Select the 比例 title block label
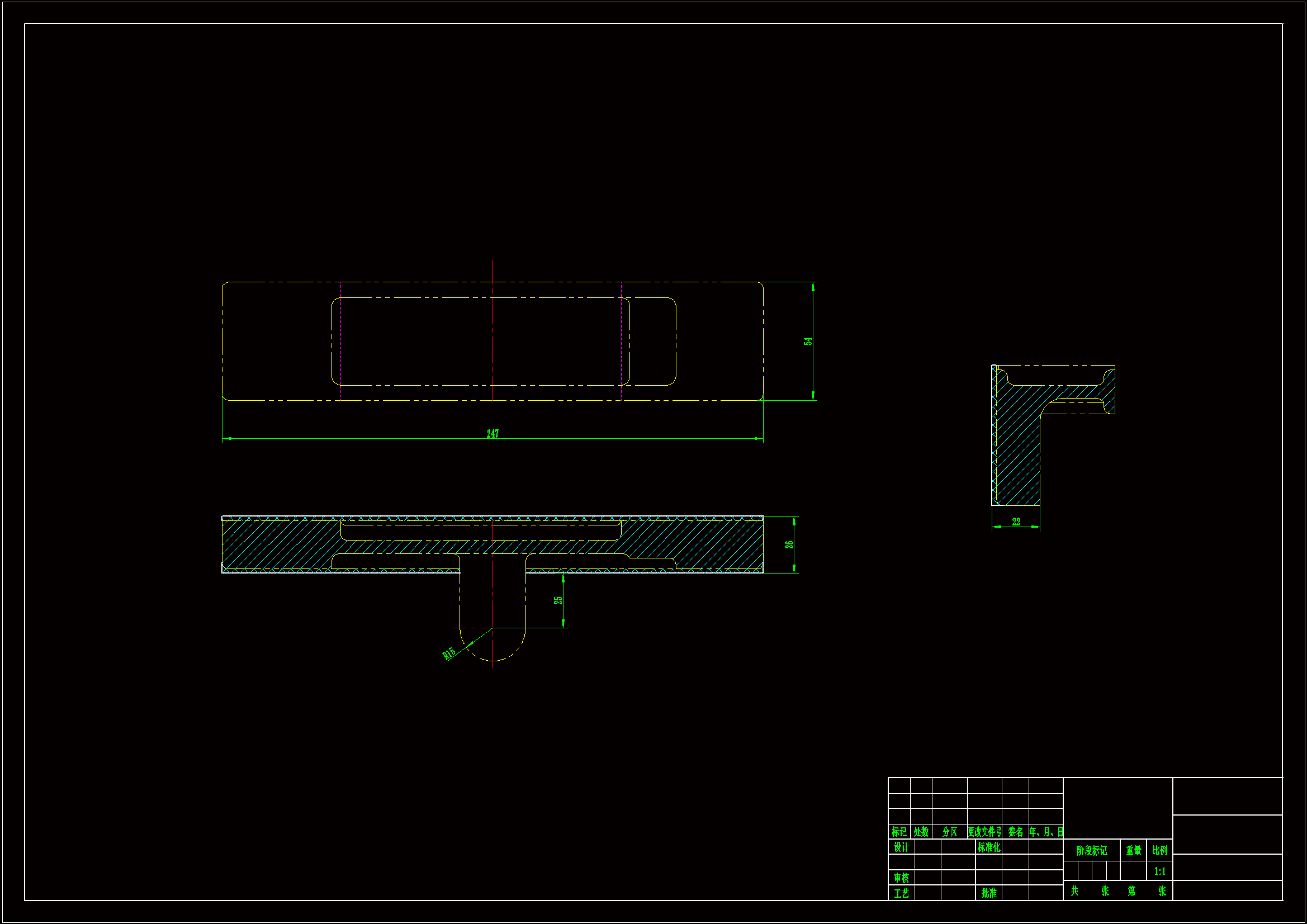The width and height of the screenshot is (1307, 924). coord(1159,850)
